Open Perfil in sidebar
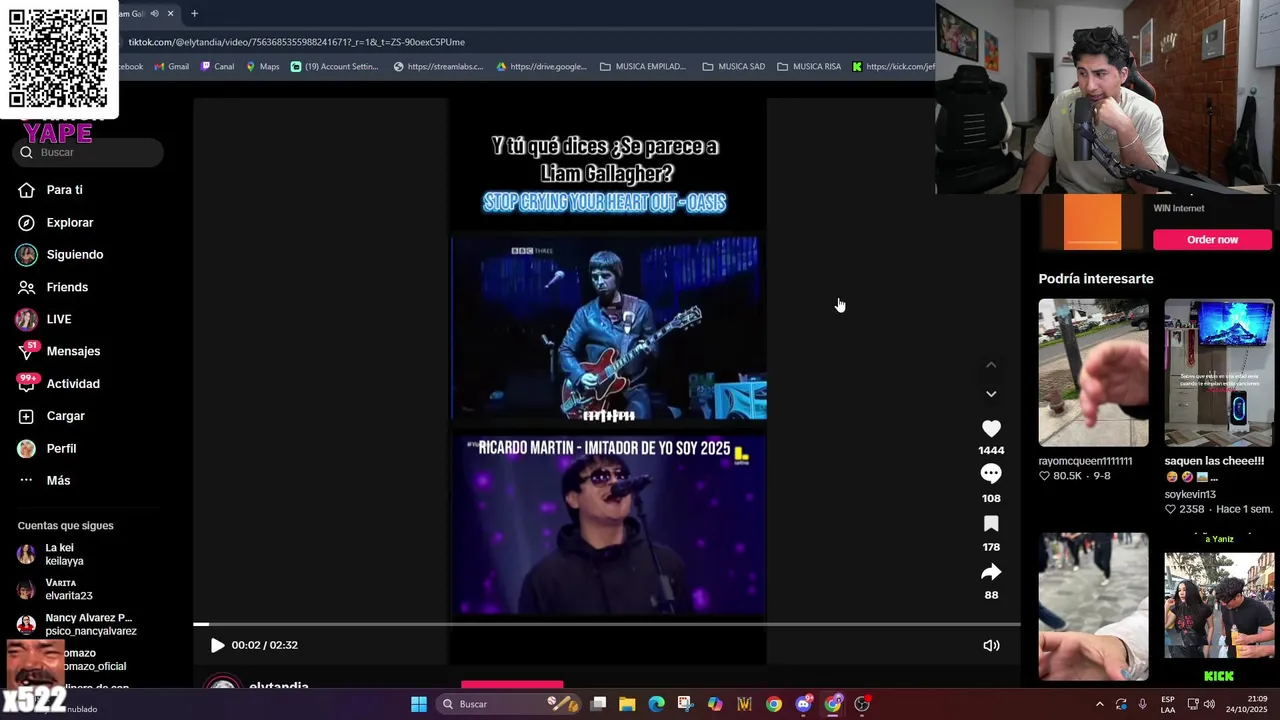 click(x=61, y=448)
